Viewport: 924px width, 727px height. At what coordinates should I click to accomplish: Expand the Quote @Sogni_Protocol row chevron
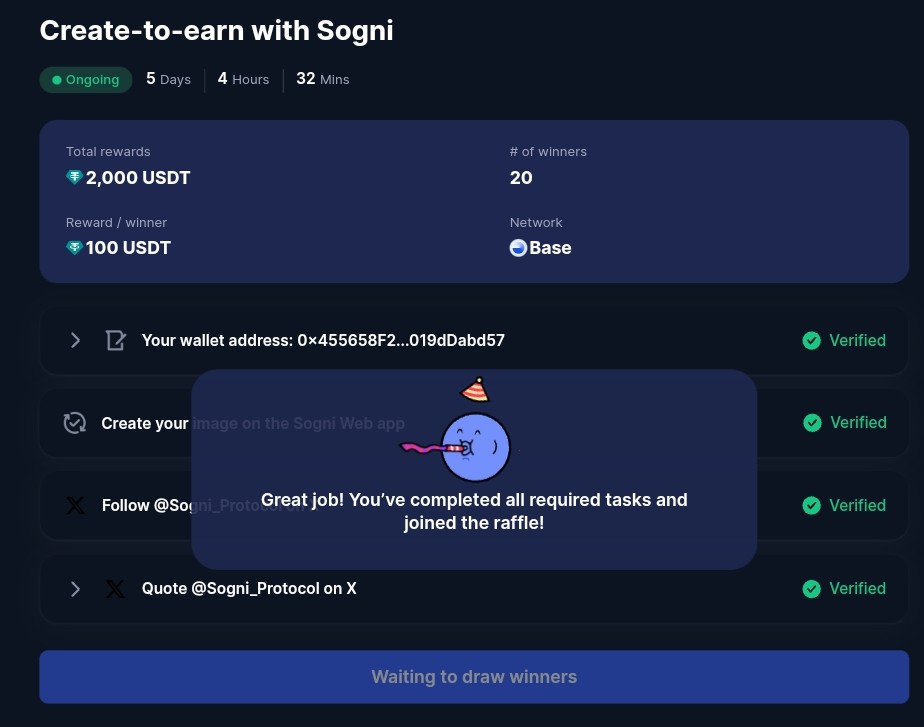(x=75, y=589)
